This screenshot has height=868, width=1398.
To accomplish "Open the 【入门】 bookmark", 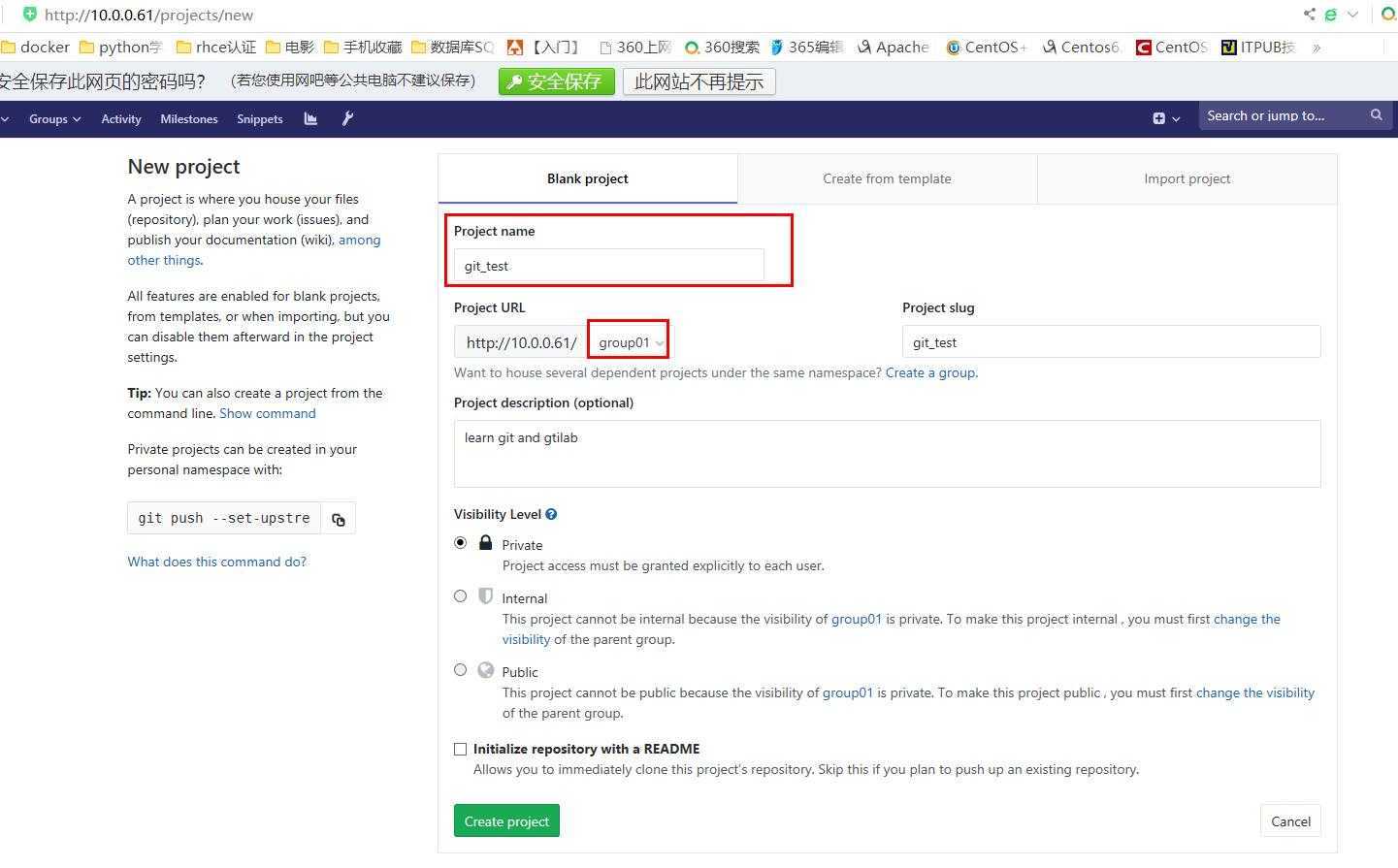I will 544,47.
